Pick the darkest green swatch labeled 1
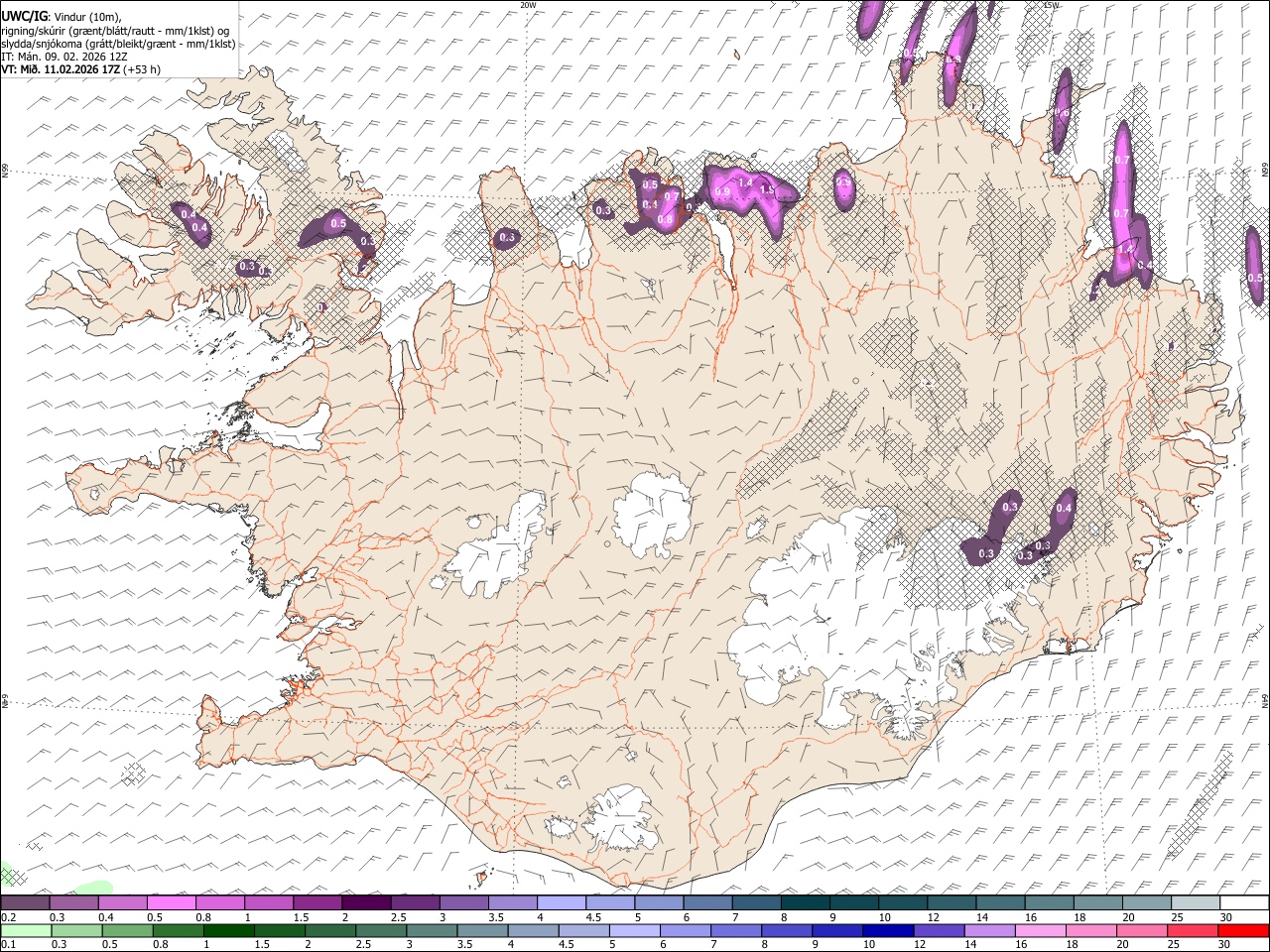This screenshot has width=1270, height=952. pyautogui.click(x=229, y=930)
